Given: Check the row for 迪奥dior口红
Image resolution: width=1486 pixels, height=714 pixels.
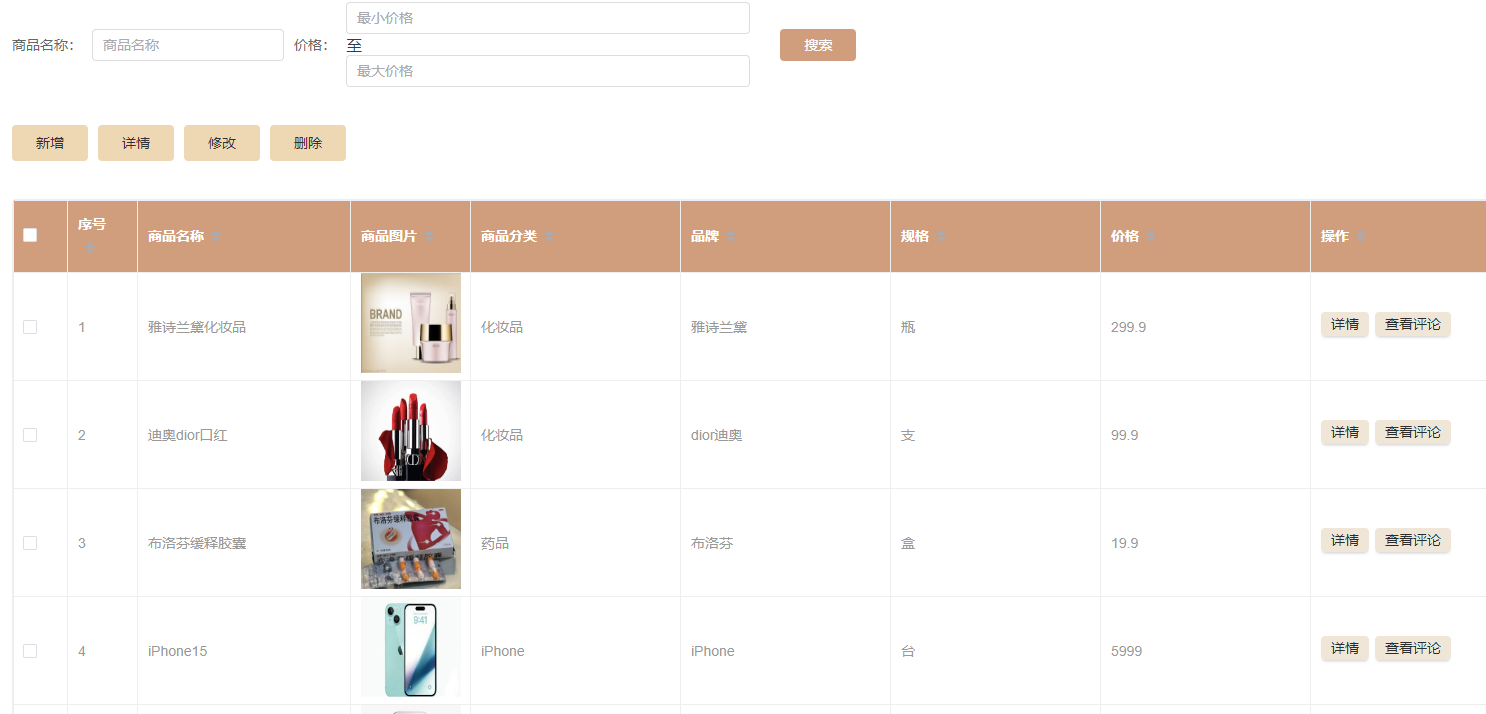Looking at the screenshot, I should tap(30, 435).
